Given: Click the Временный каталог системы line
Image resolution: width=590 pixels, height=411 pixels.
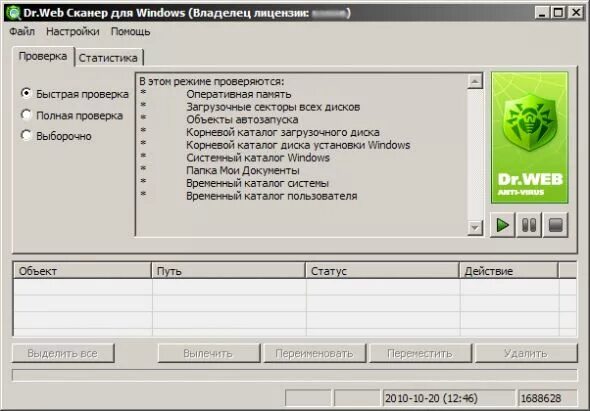Looking at the screenshot, I should click(257, 183).
